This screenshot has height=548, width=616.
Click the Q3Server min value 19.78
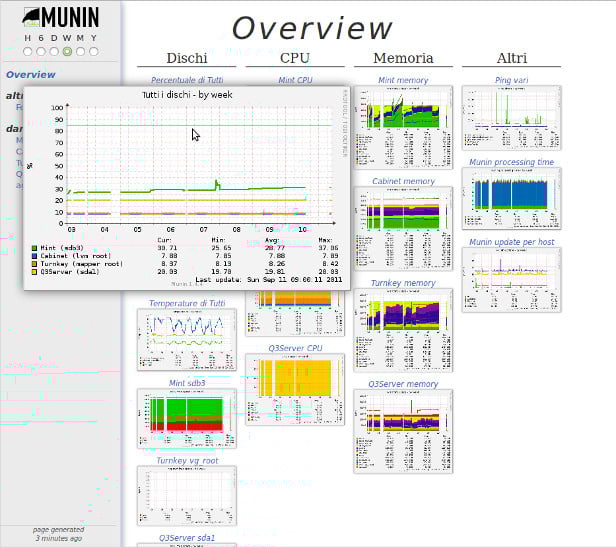click(x=221, y=271)
